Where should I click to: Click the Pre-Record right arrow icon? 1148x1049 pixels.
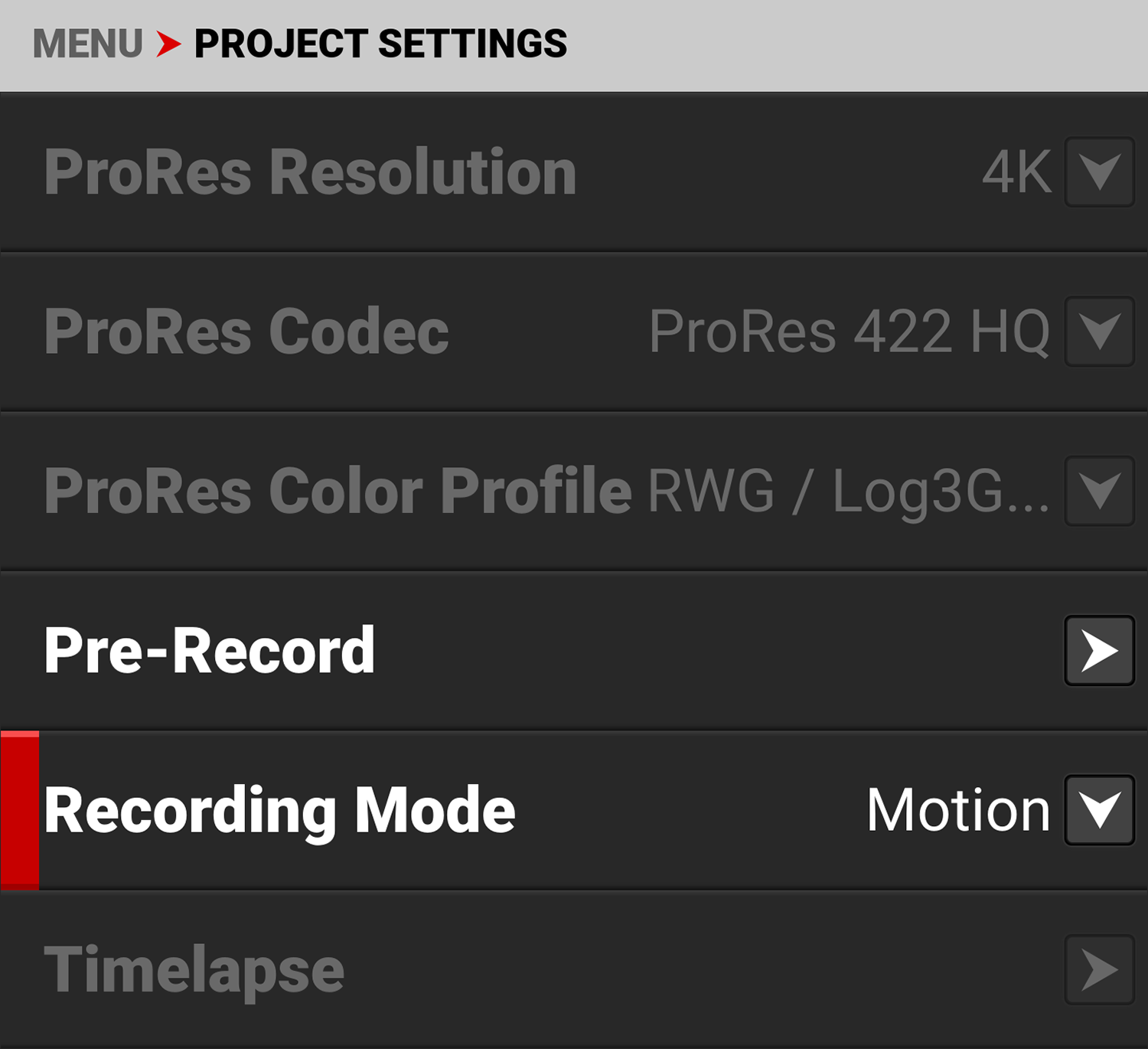1100,649
